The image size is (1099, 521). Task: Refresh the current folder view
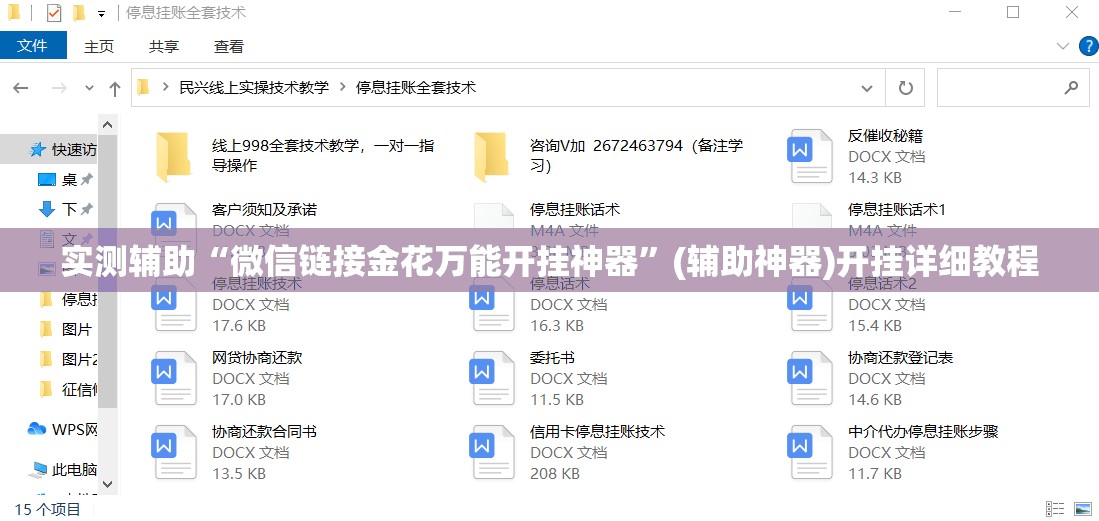click(x=906, y=88)
